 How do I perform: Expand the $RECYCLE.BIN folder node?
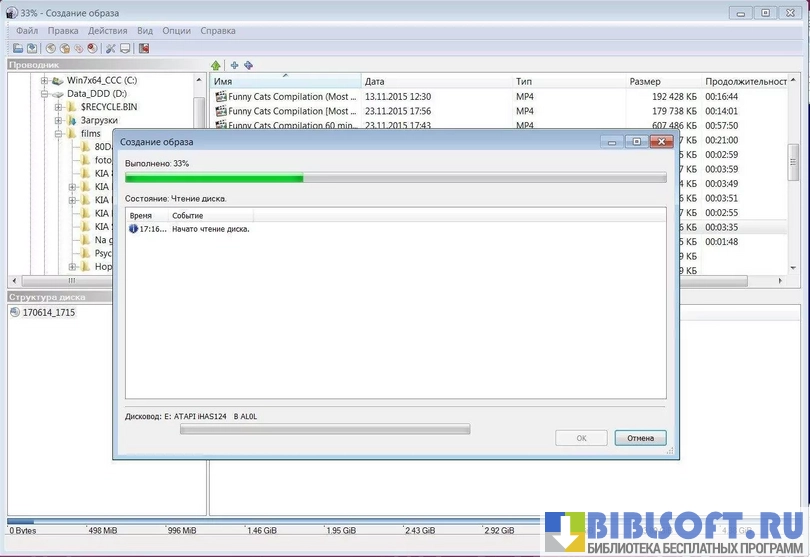click(x=59, y=107)
